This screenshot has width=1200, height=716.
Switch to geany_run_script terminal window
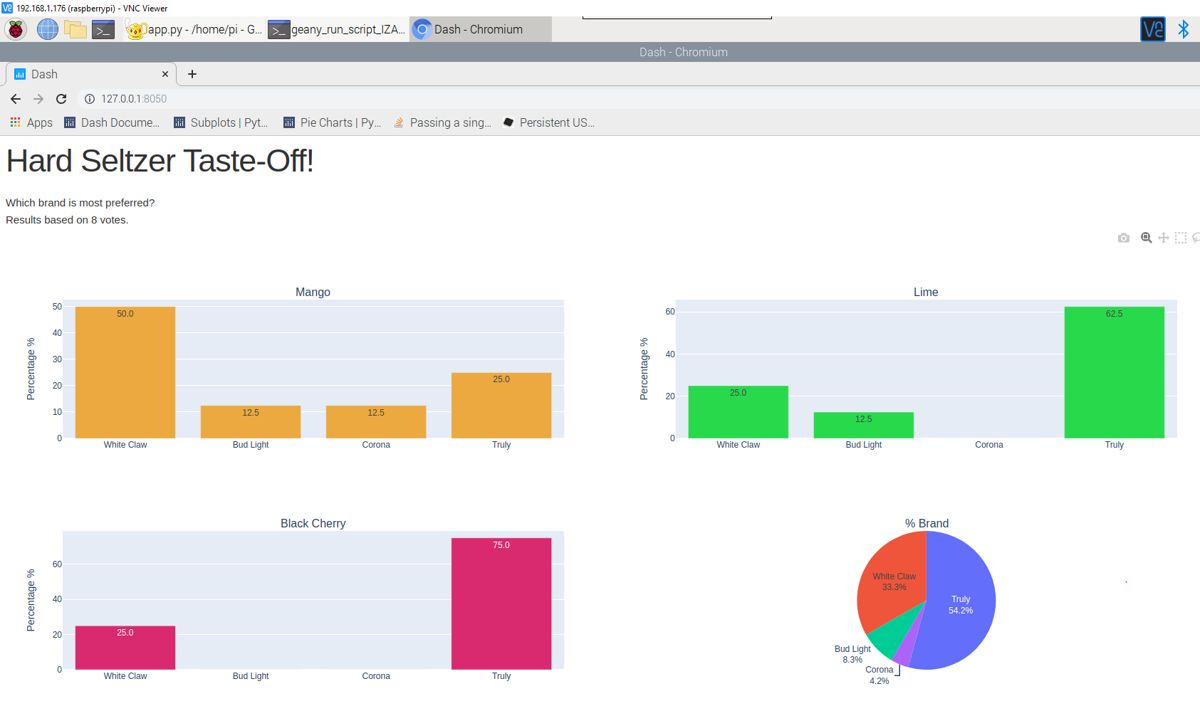338,29
